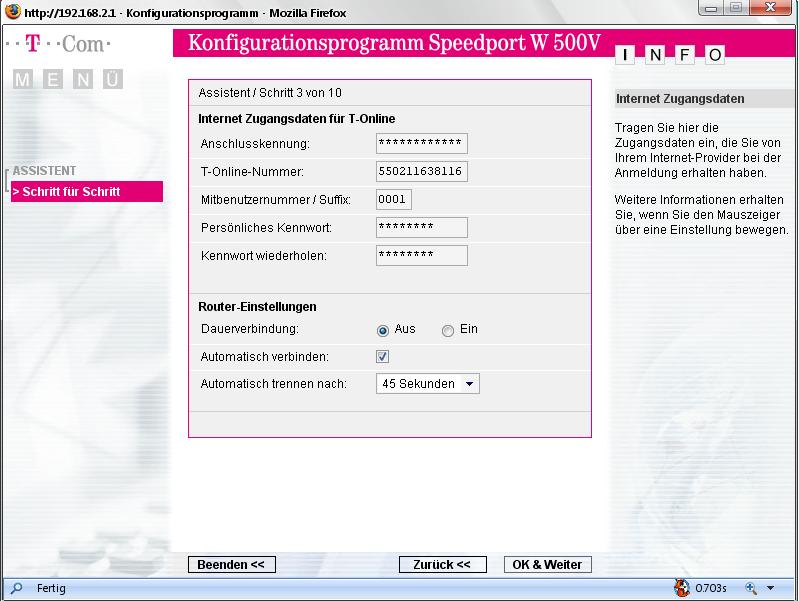The width and height of the screenshot is (799, 601).
Task: Click the Anschlusskennung input field
Action: (x=421, y=143)
